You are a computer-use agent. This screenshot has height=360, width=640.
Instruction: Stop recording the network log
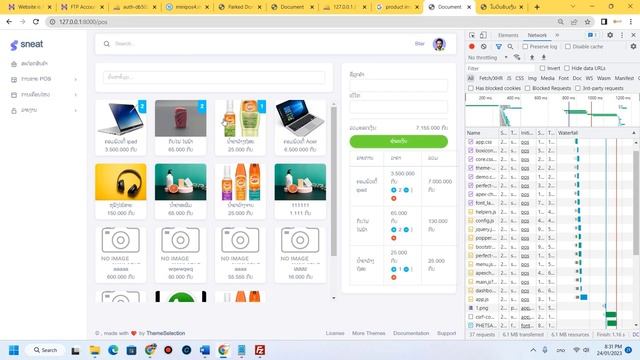[472, 47]
